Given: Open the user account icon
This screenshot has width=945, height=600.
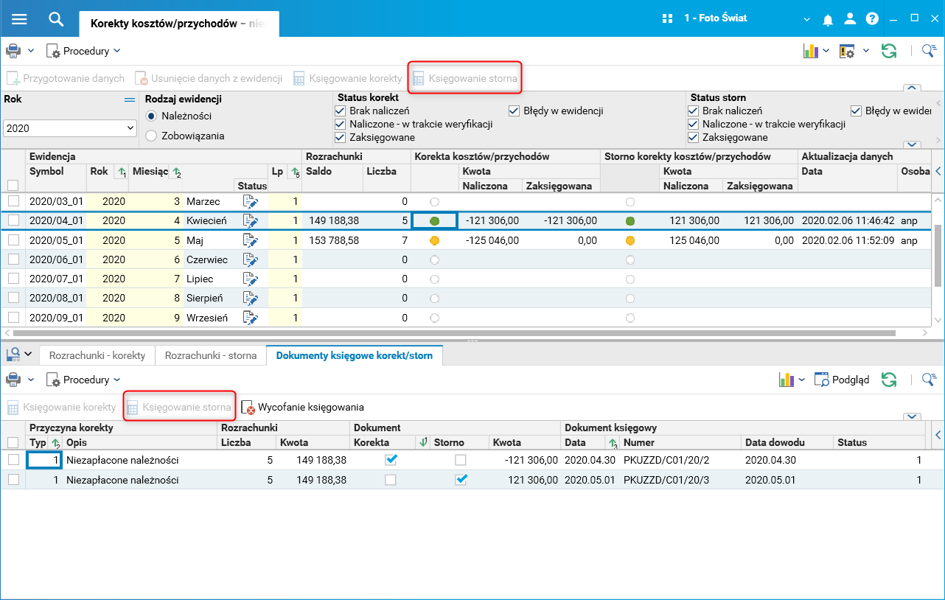Looking at the screenshot, I should click(x=850, y=19).
